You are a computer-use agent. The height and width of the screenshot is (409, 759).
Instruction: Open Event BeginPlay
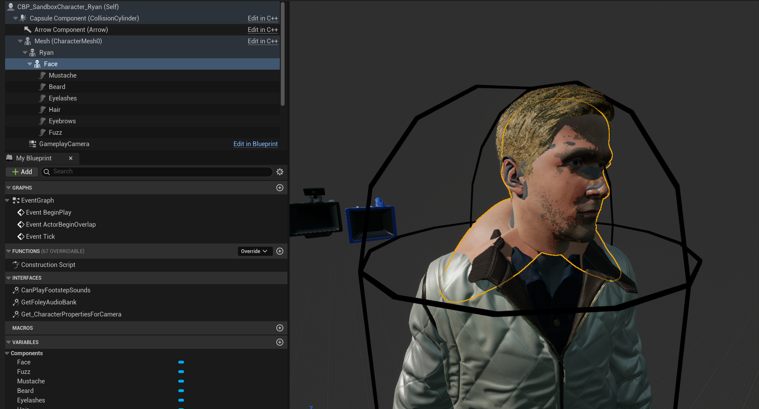point(48,212)
